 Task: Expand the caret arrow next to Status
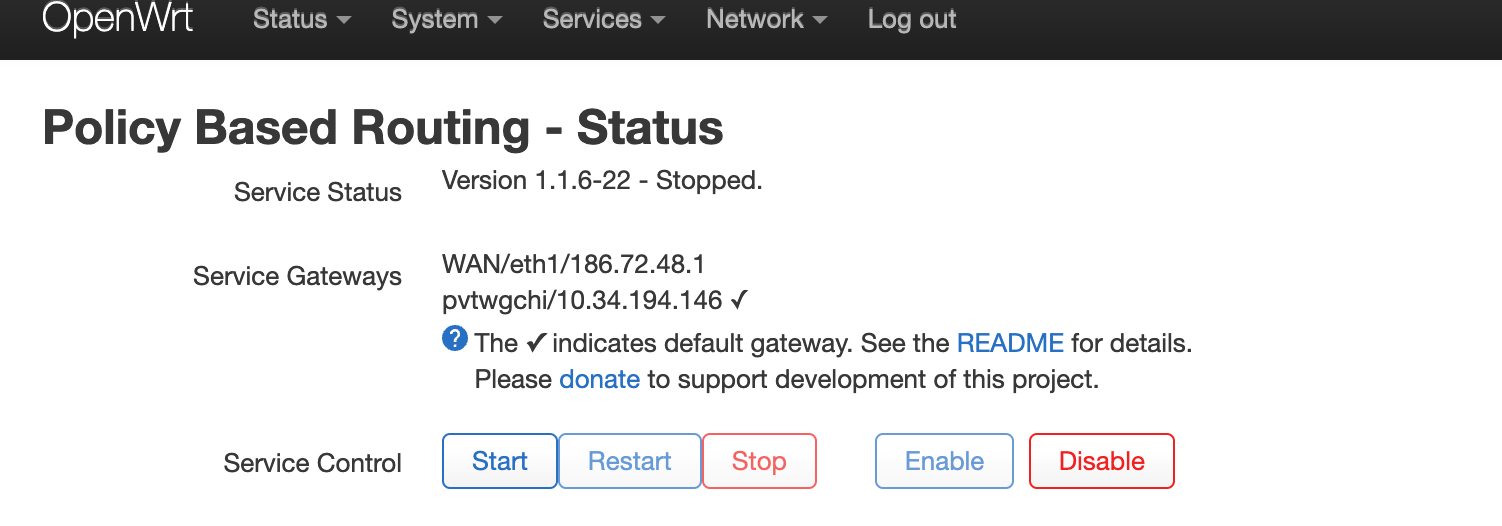[x=343, y=21]
